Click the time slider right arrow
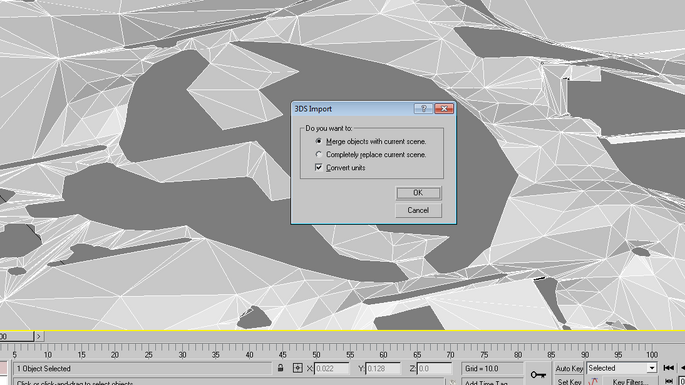 [x=39, y=336]
